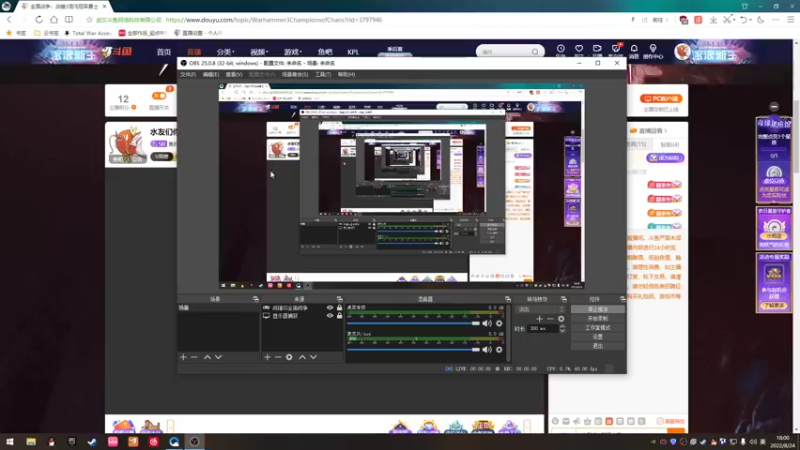This screenshot has width=800, height=450.
Task: Open source properties gear in Sources panel
Action: point(289,357)
